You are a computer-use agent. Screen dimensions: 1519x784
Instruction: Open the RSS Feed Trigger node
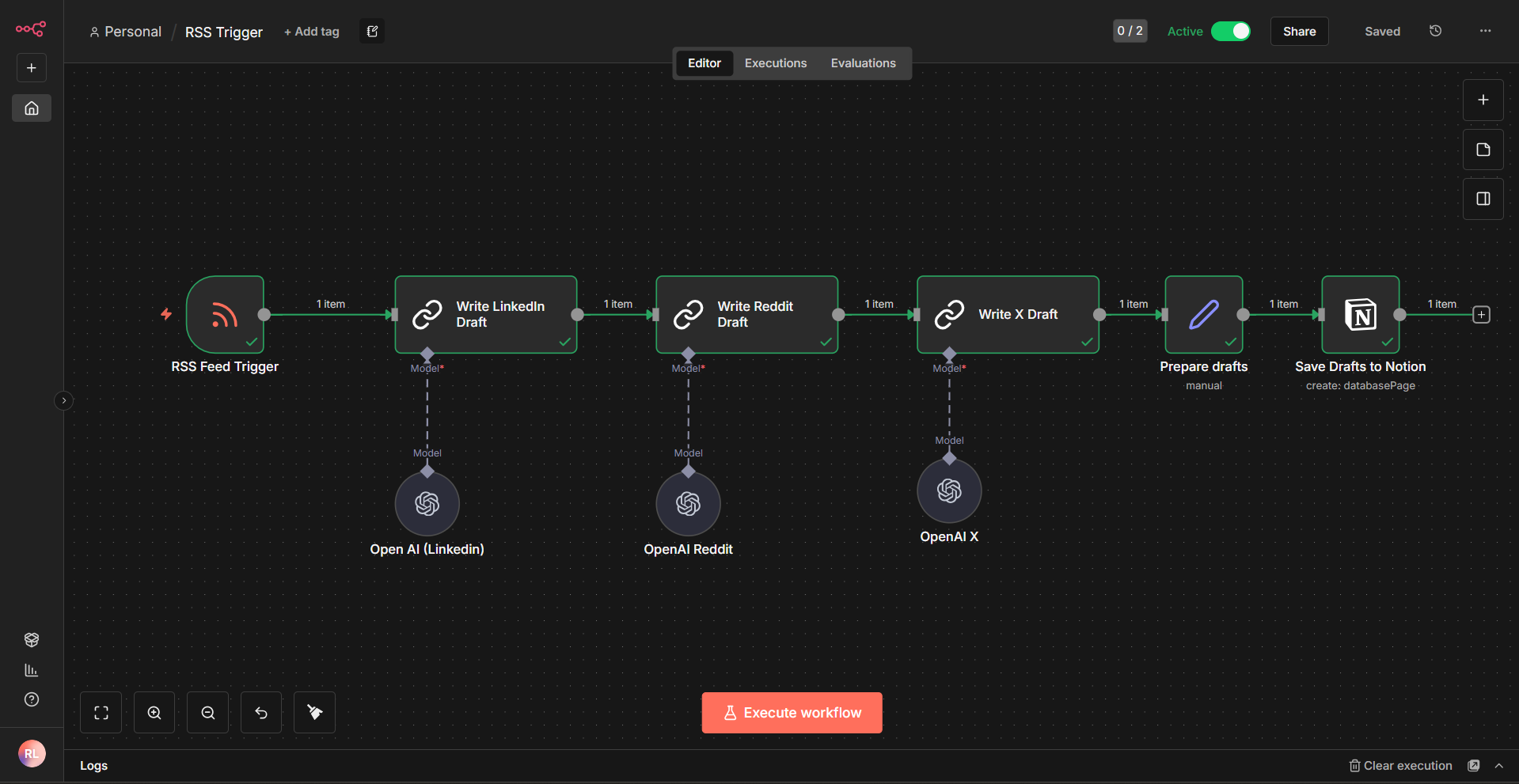[225, 315]
